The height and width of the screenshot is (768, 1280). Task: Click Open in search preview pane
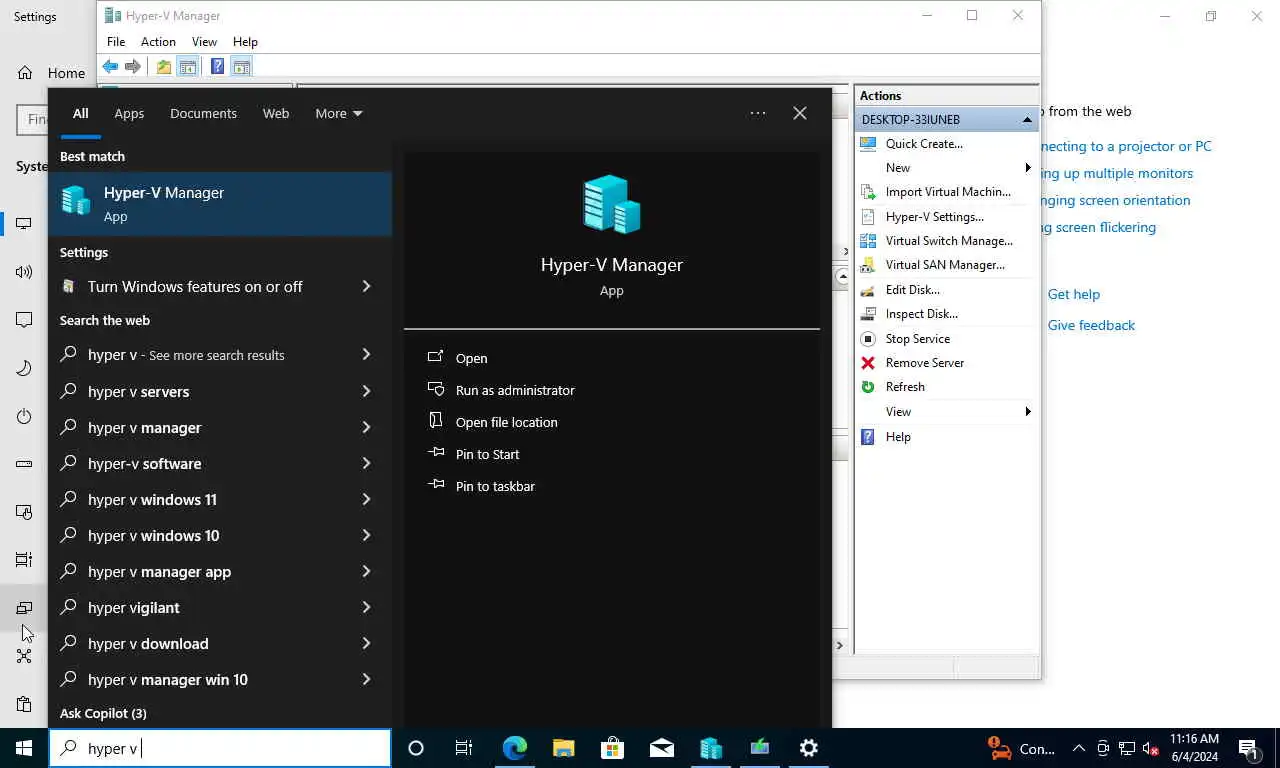point(471,358)
